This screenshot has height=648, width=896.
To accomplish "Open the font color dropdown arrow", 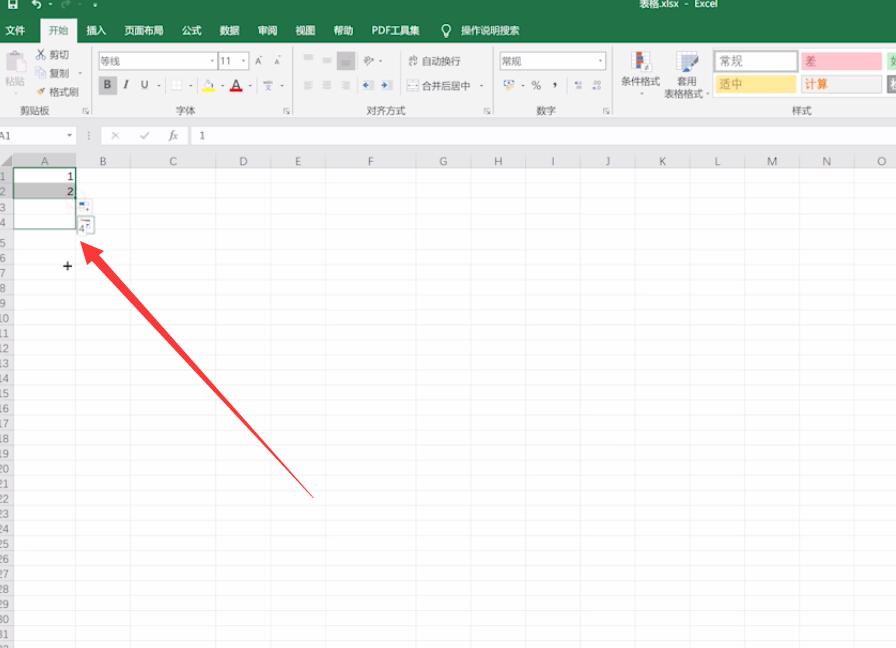I will click(250, 86).
